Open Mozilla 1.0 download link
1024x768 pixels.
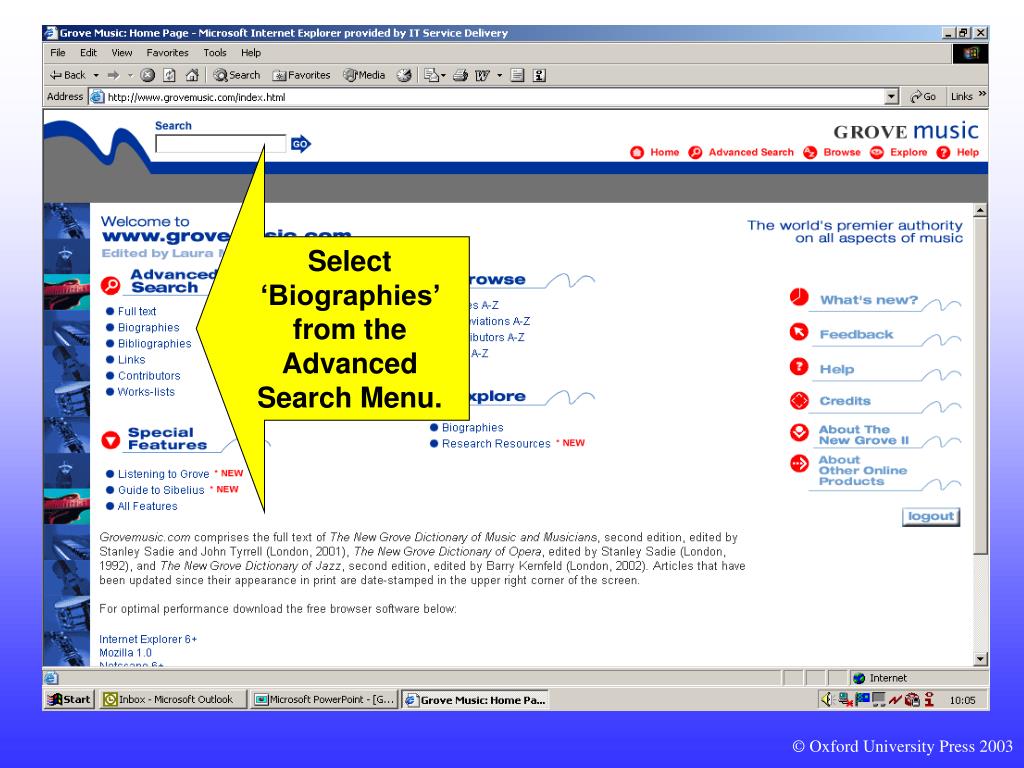click(x=125, y=653)
